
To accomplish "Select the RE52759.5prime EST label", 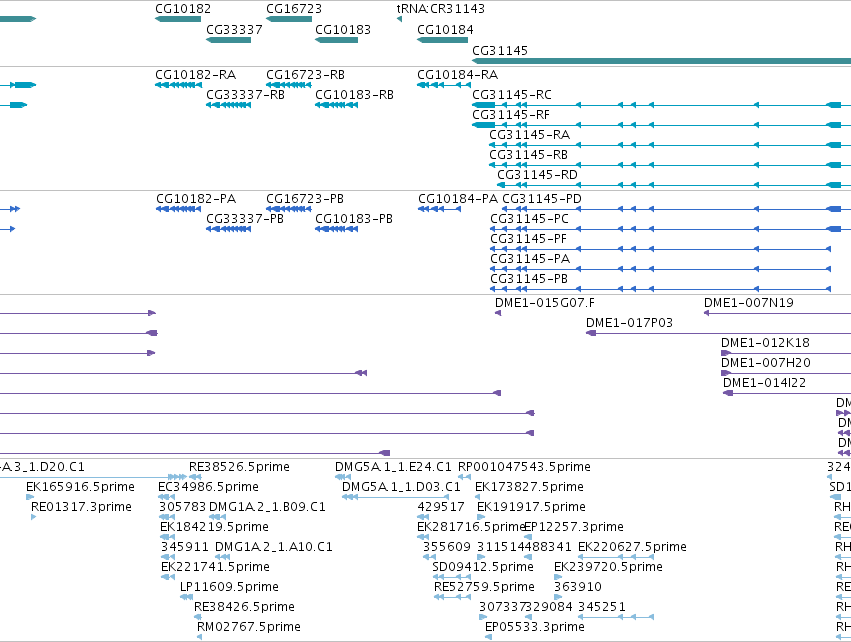I will click(x=484, y=587).
